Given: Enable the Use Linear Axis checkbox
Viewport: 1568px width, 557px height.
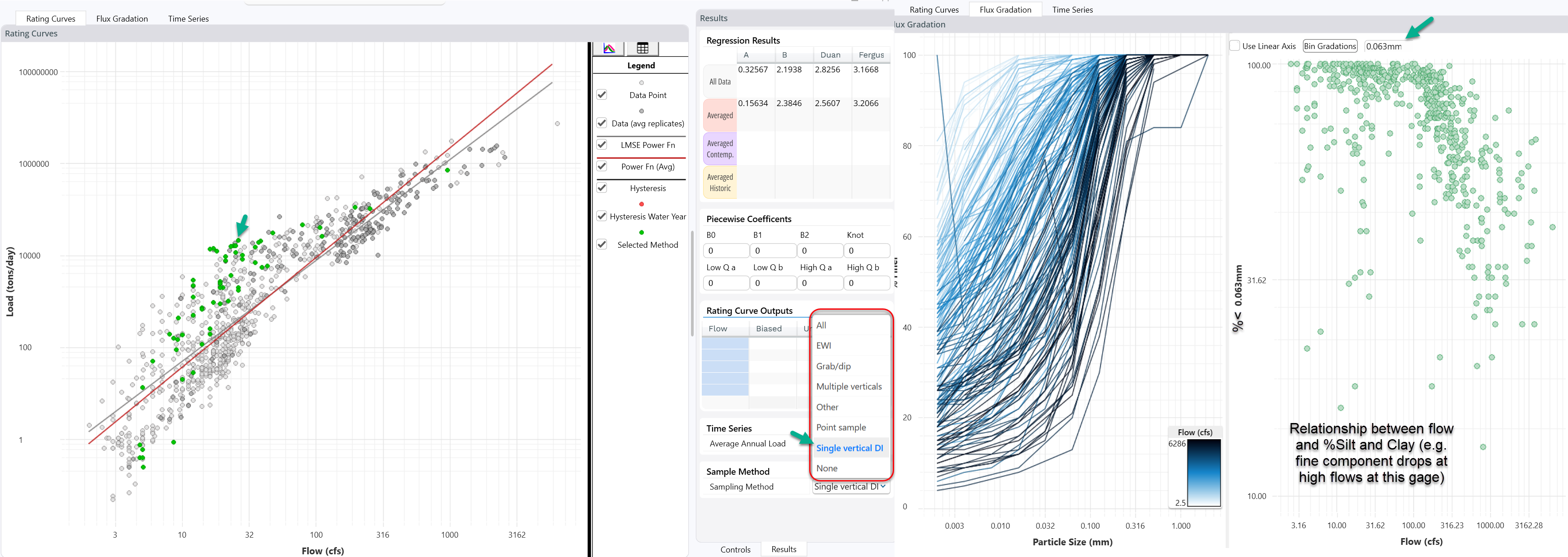Looking at the screenshot, I should [x=1235, y=46].
